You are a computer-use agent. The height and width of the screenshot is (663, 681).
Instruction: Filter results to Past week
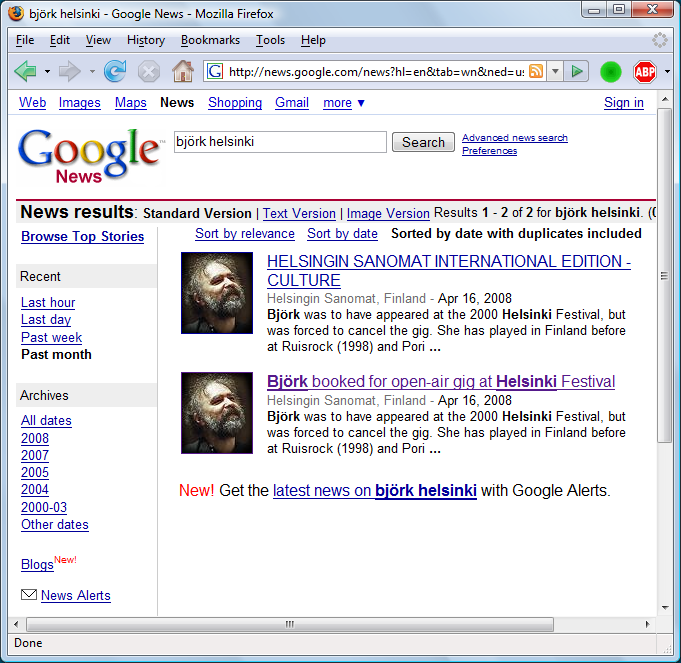(51, 337)
